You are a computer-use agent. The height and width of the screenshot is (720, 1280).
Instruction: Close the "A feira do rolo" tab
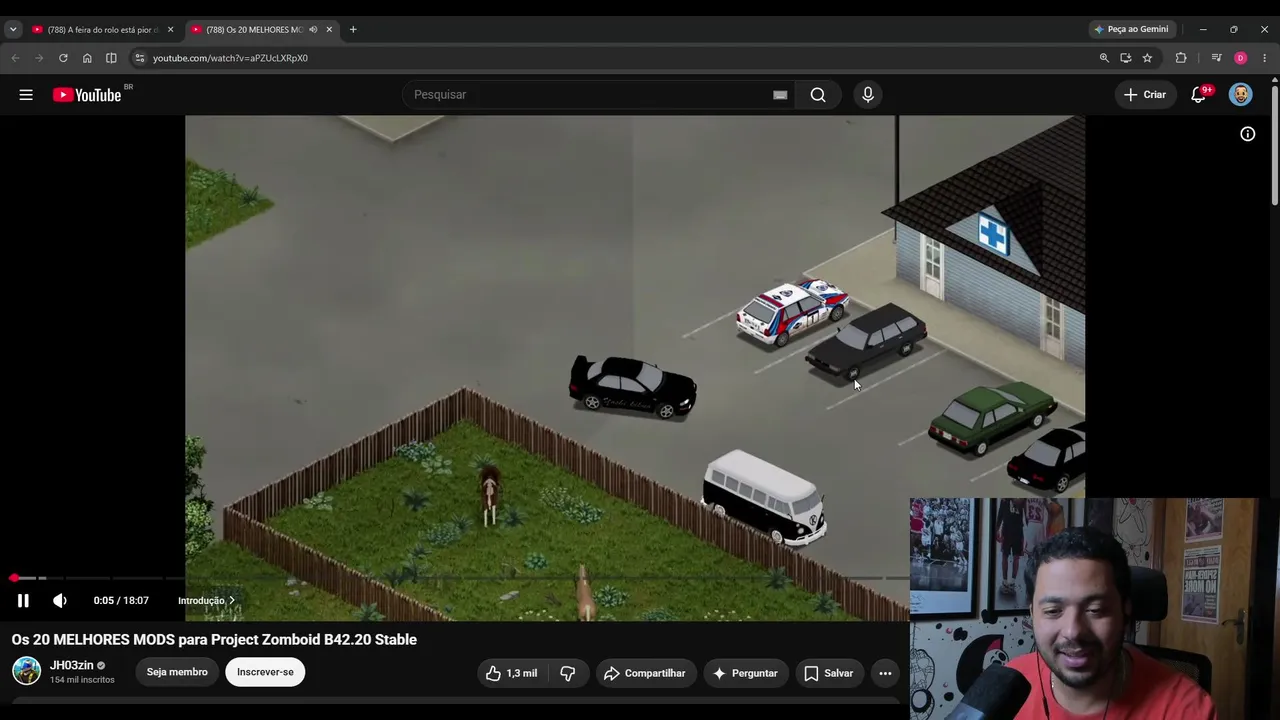(170, 30)
